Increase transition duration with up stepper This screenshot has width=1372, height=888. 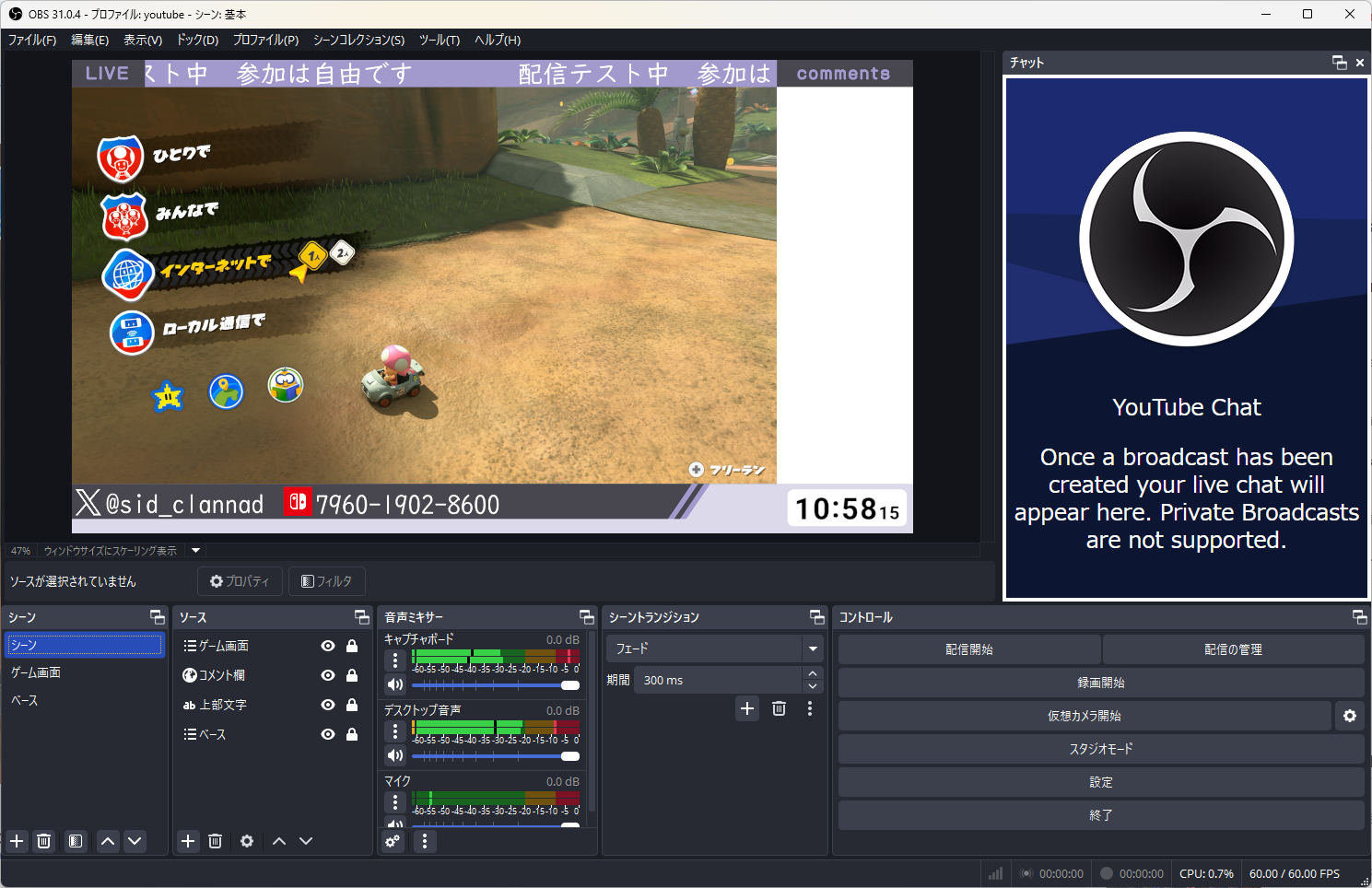click(813, 674)
